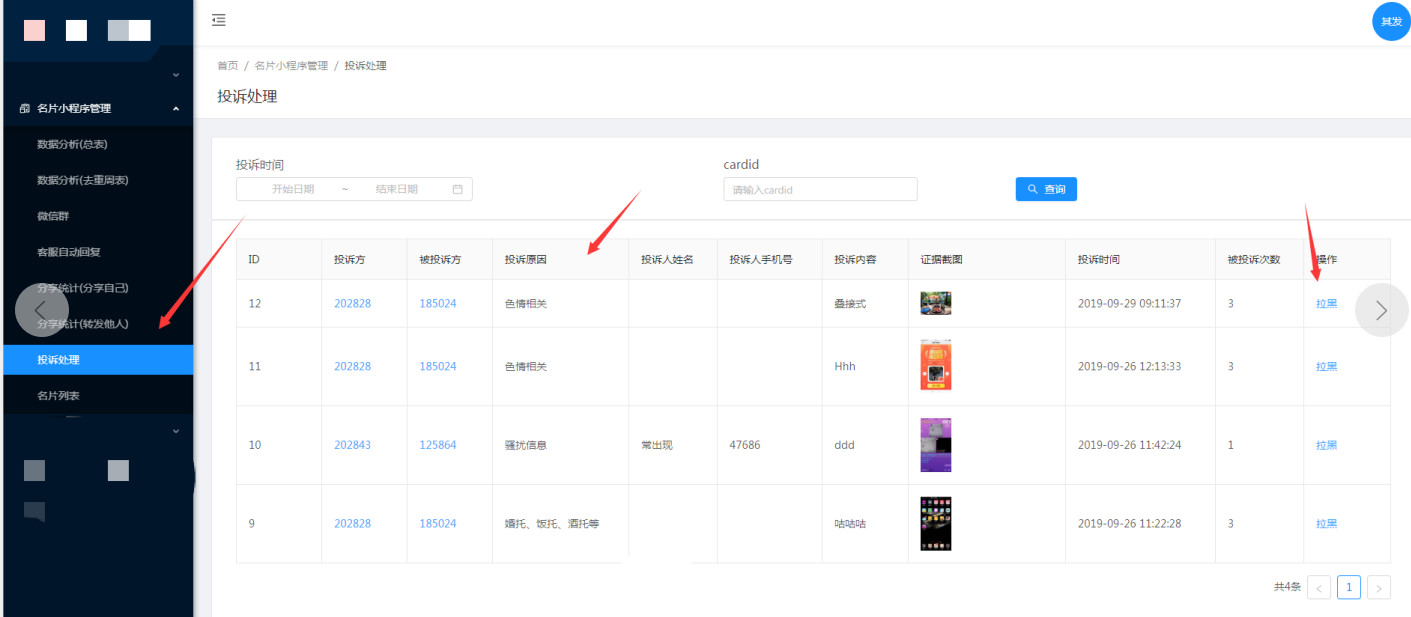Image resolution: width=1411 pixels, height=617 pixels.
Task: Go to next page in pagination
Action: (x=1379, y=588)
